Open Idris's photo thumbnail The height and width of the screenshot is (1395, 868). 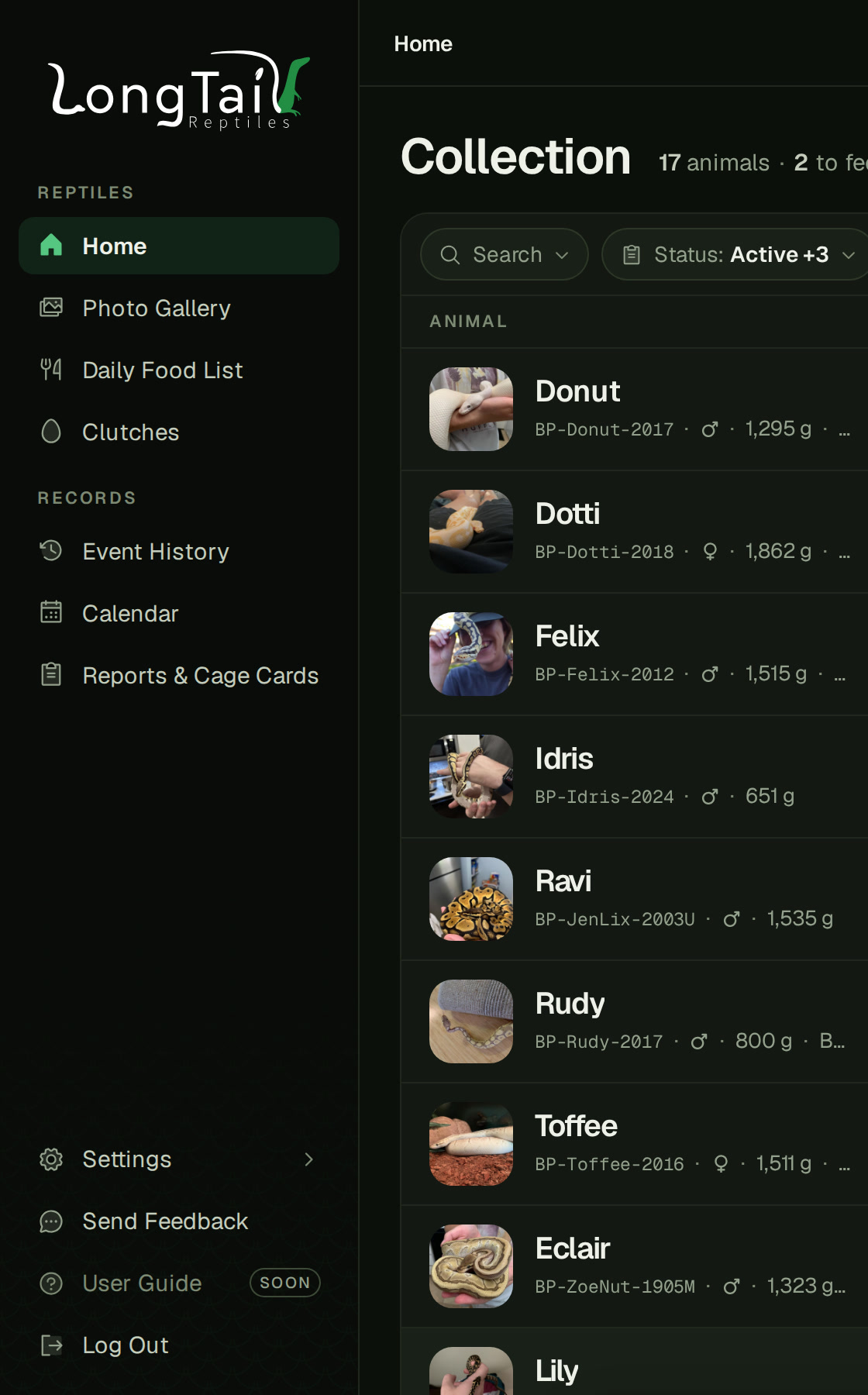(x=471, y=777)
